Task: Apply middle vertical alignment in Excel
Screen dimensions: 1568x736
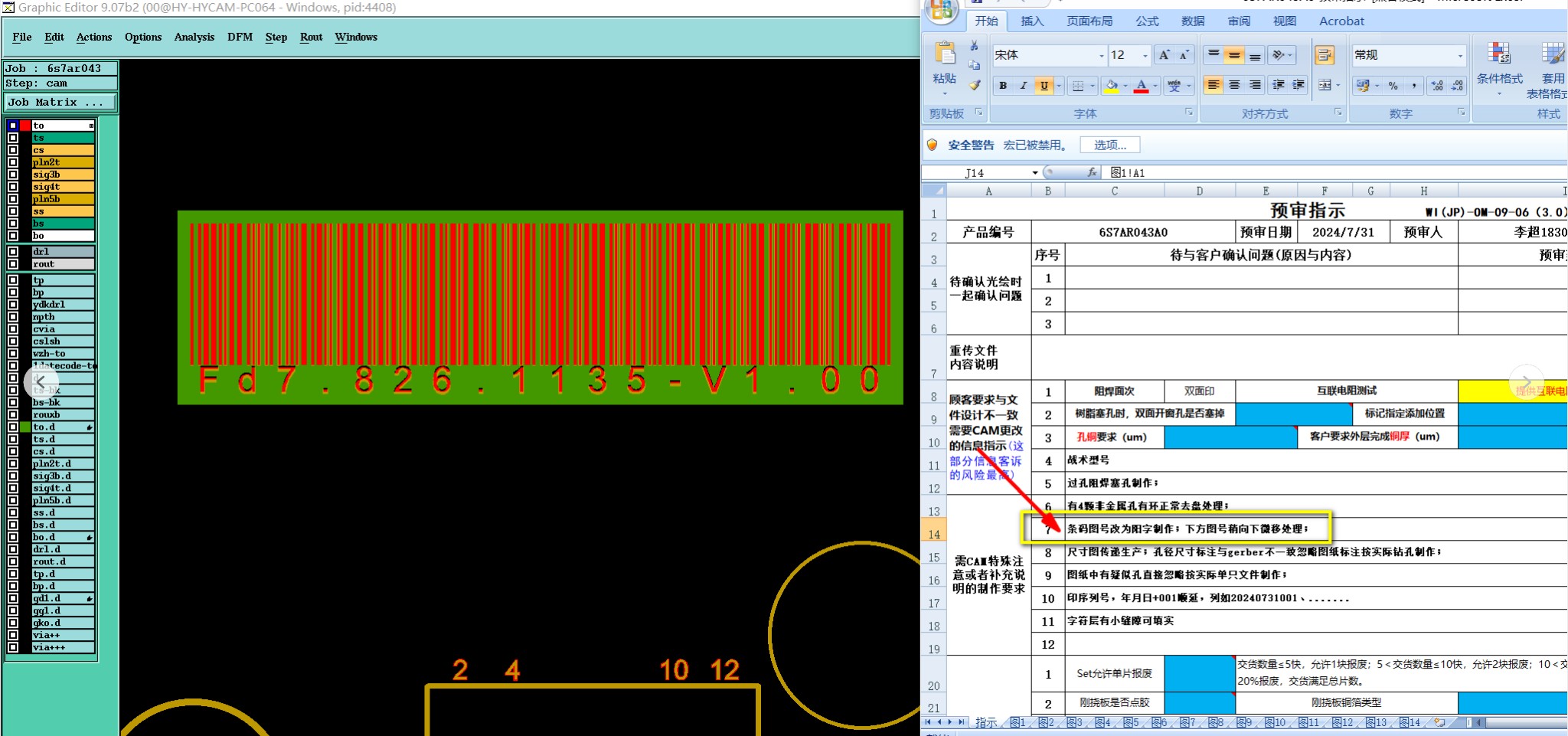Action: click(1234, 55)
